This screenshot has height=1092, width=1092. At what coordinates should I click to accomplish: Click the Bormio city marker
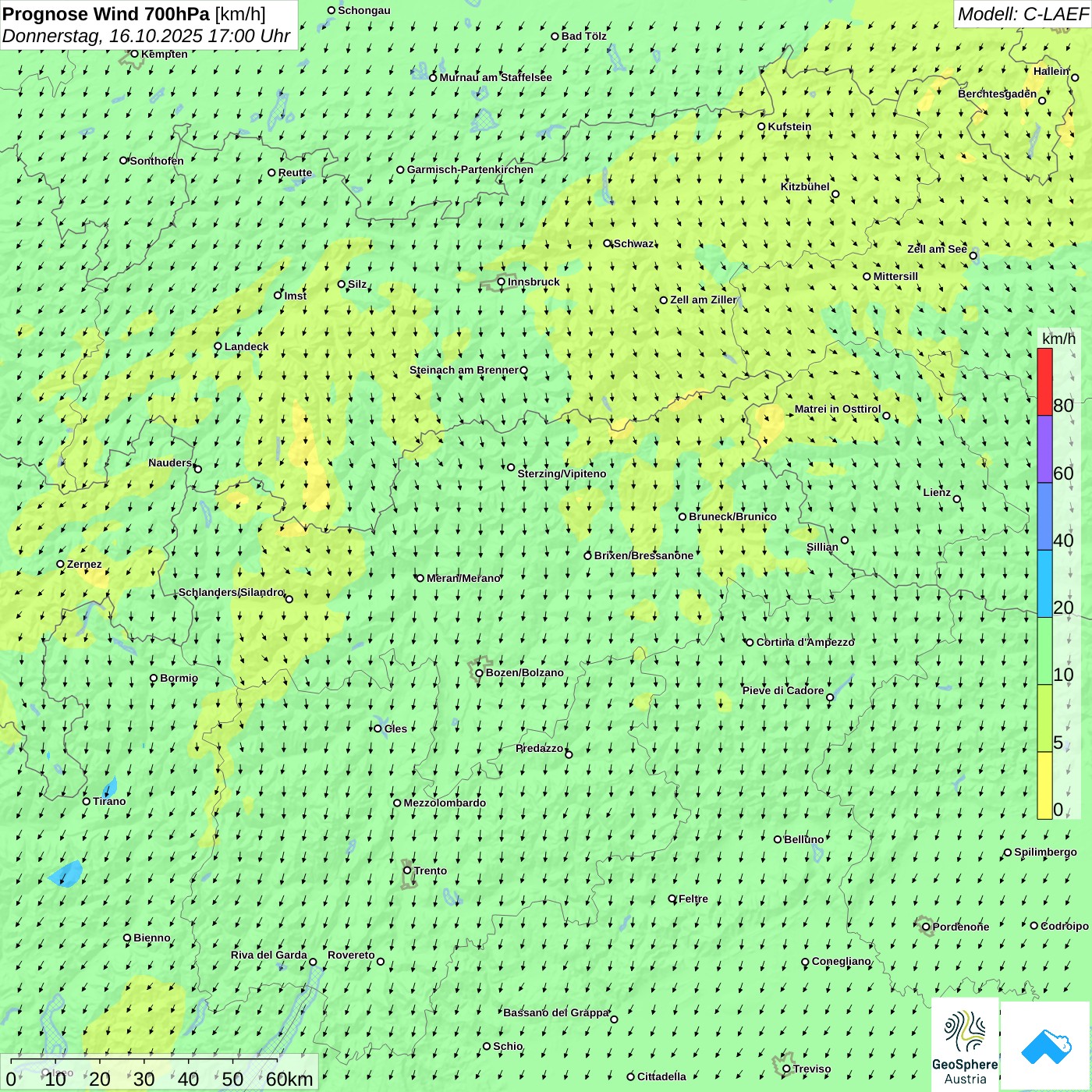pos(154,679)
